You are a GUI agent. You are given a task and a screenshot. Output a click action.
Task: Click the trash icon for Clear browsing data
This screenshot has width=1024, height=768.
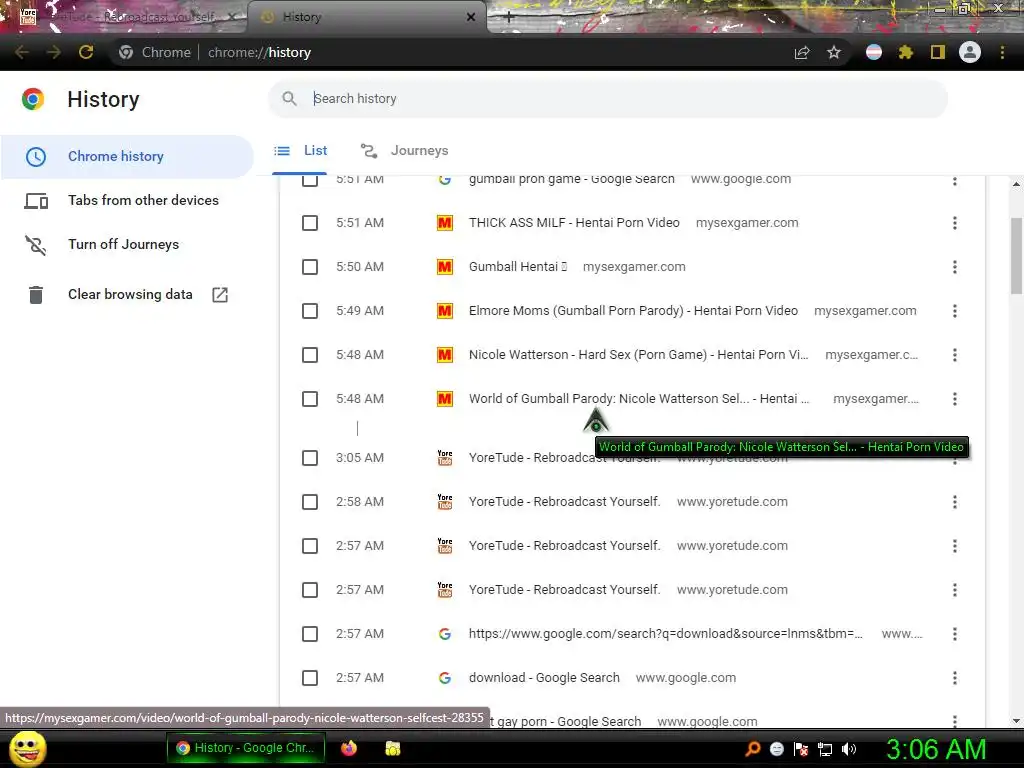[x=36, y=295]
